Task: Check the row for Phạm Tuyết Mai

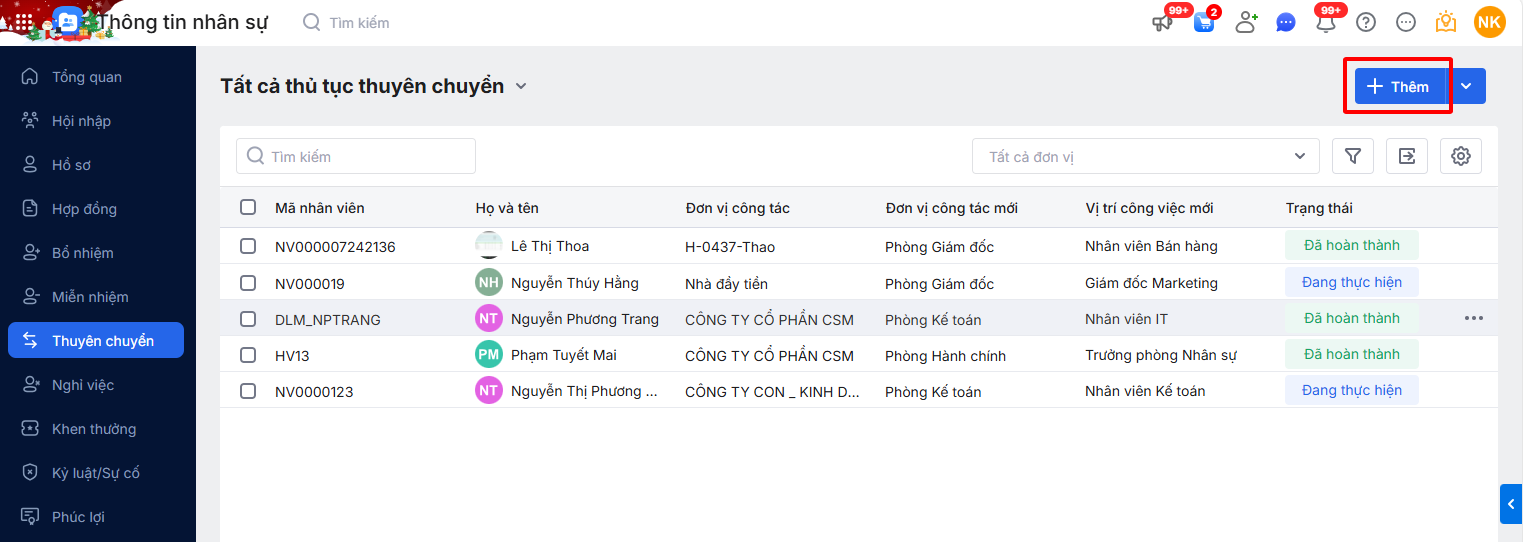Action: [248, 355]
